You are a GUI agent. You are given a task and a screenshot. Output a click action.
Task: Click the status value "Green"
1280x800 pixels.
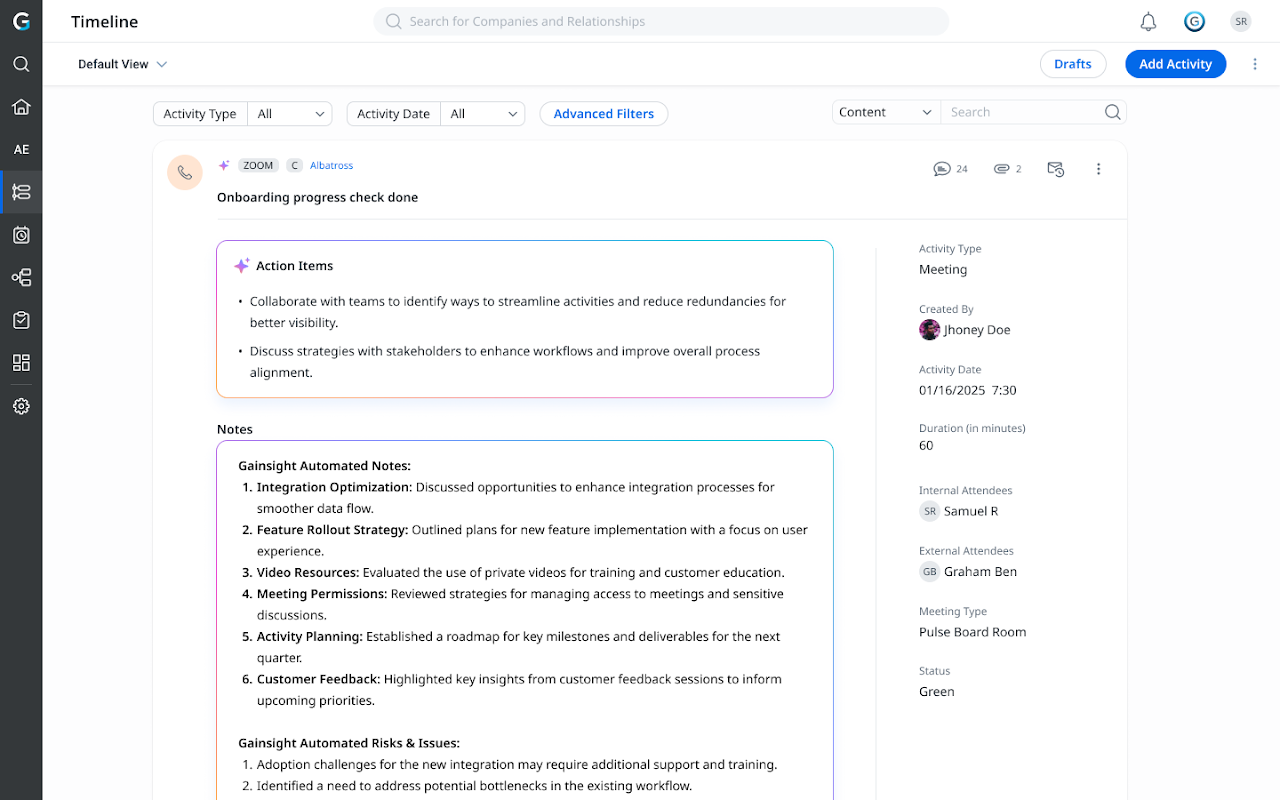tap(937, 692)
